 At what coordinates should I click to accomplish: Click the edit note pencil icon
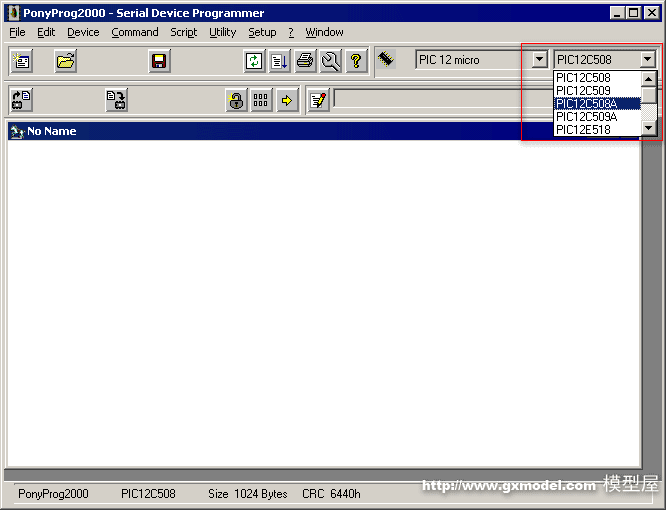click(318, 100)
